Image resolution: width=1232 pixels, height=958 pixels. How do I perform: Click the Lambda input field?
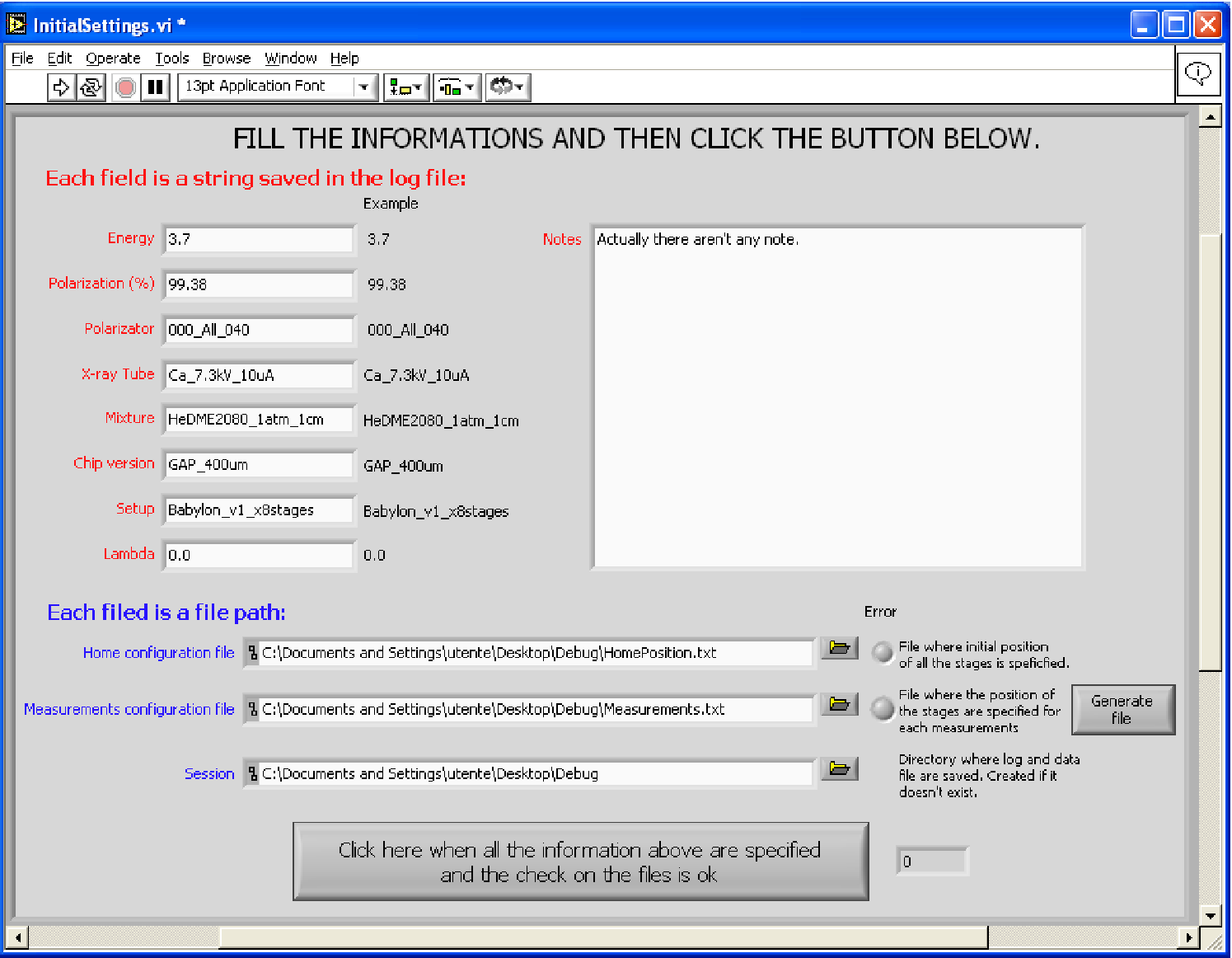coord(259,555)
